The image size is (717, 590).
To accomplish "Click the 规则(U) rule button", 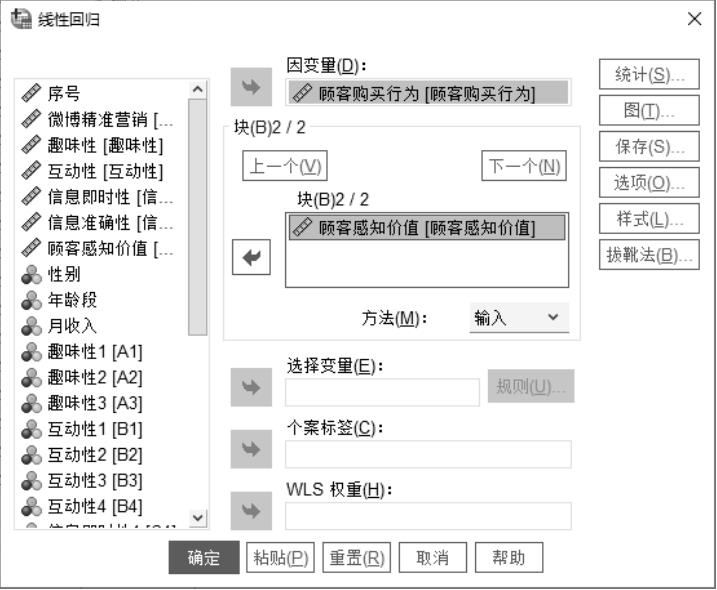I will pos(531,386).
